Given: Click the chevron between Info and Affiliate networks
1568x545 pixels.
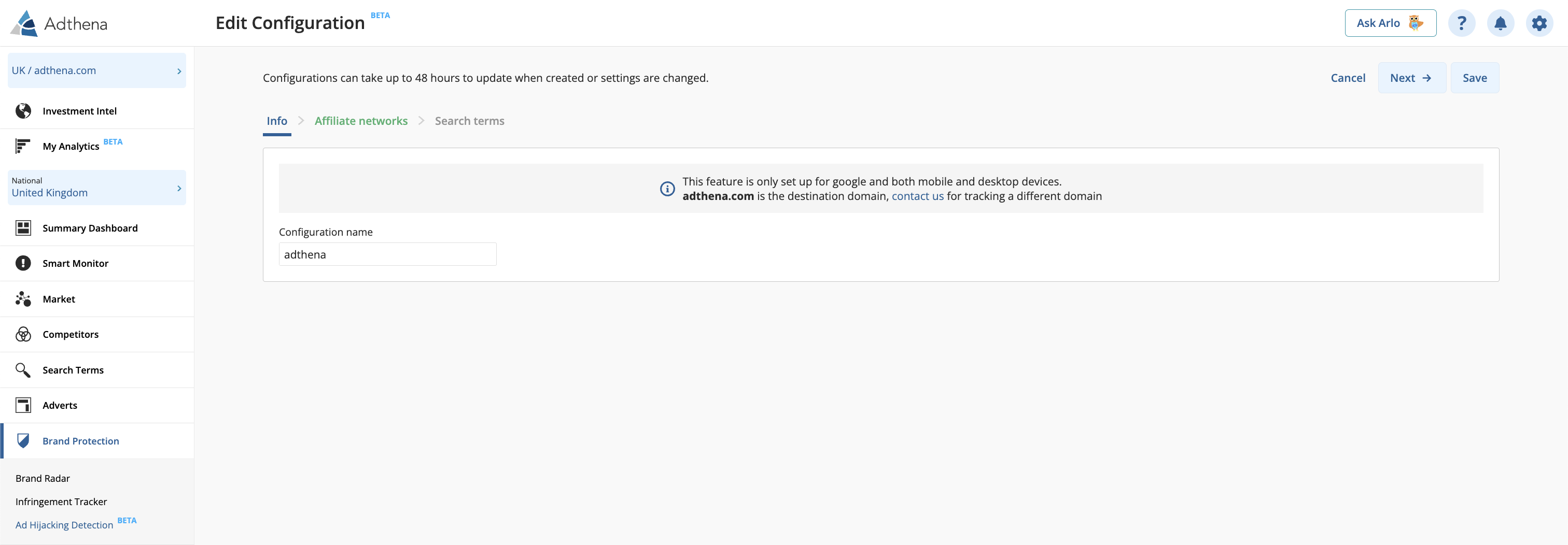Looking at the screenshot, I should coord(301,120).
